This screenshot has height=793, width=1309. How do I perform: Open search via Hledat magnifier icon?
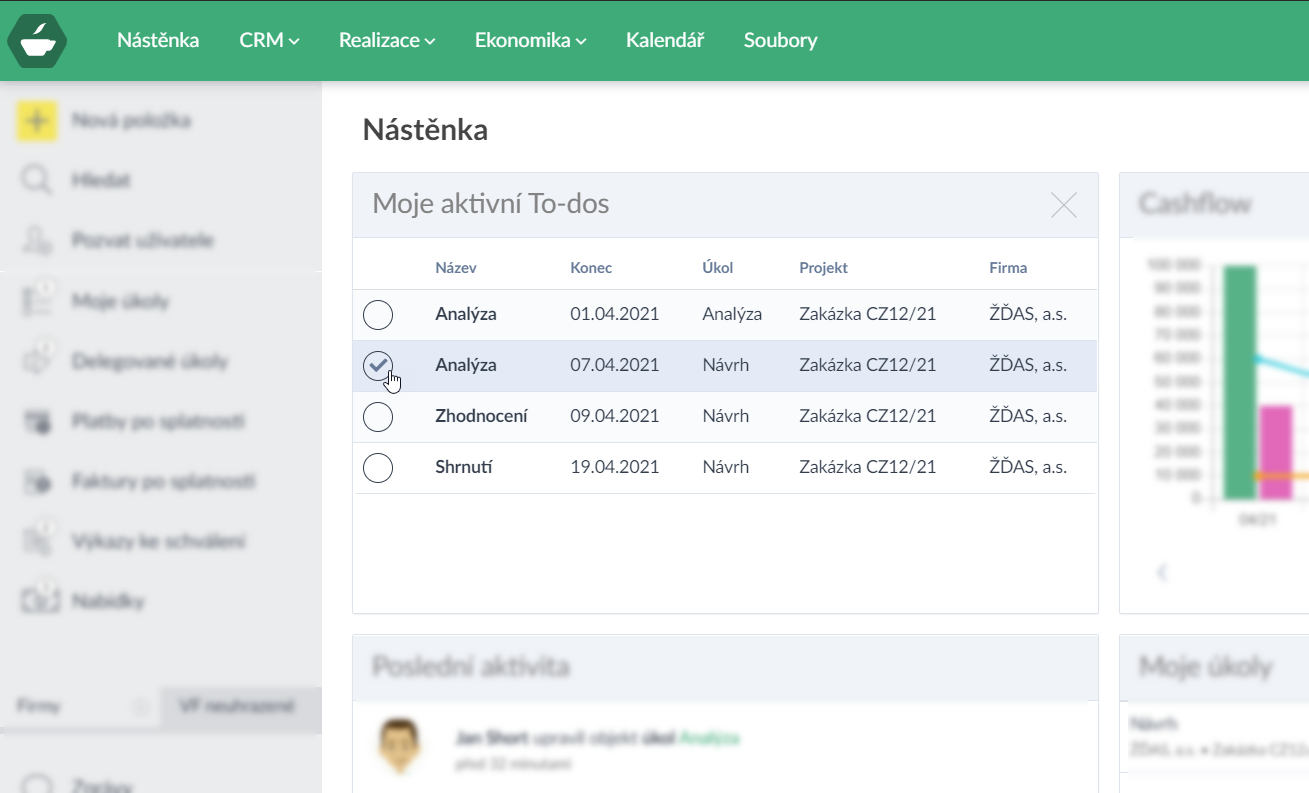tap(37, 181)
